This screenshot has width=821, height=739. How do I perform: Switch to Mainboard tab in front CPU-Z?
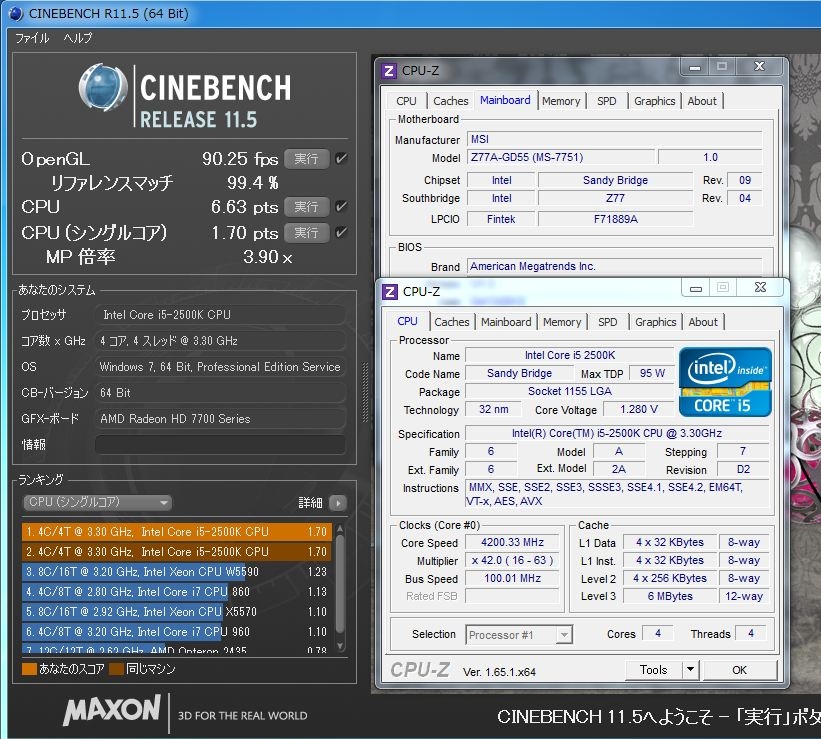(x=506, y=322)
